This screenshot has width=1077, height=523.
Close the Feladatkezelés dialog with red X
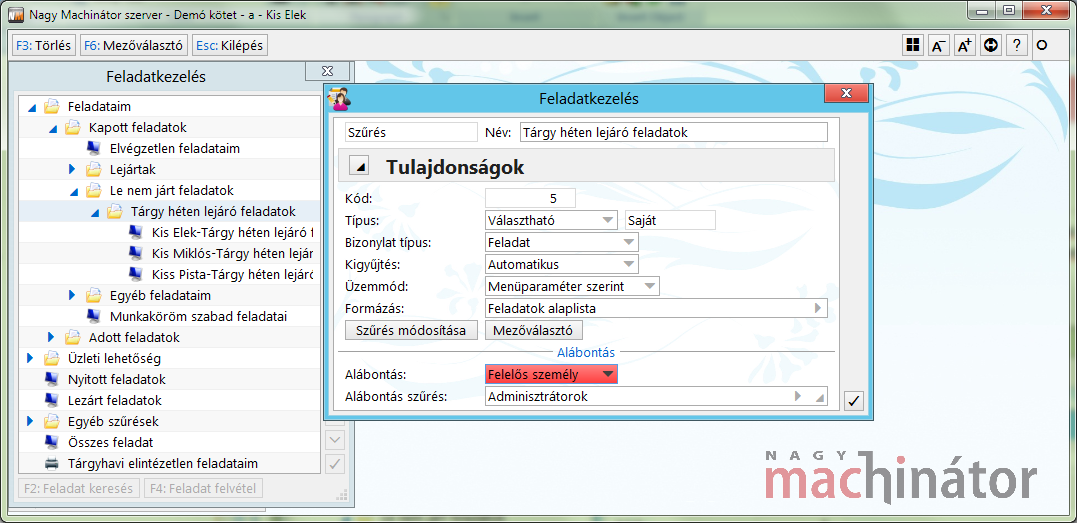(846, 93)
